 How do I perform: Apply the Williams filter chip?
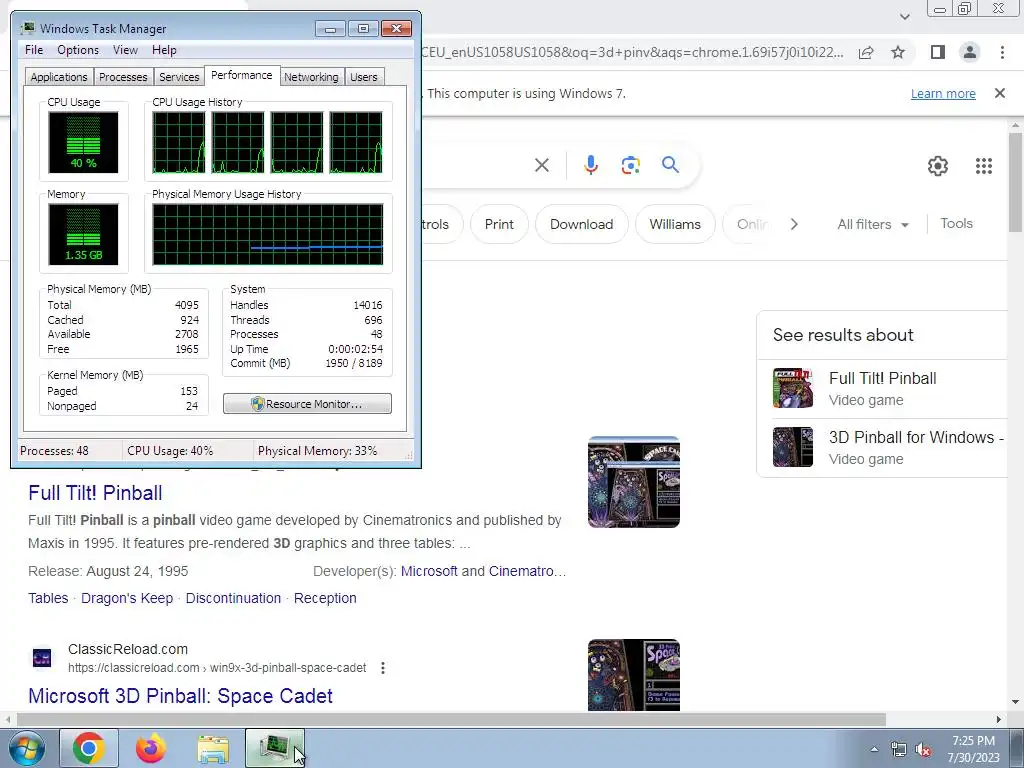(x=675, y=224)
